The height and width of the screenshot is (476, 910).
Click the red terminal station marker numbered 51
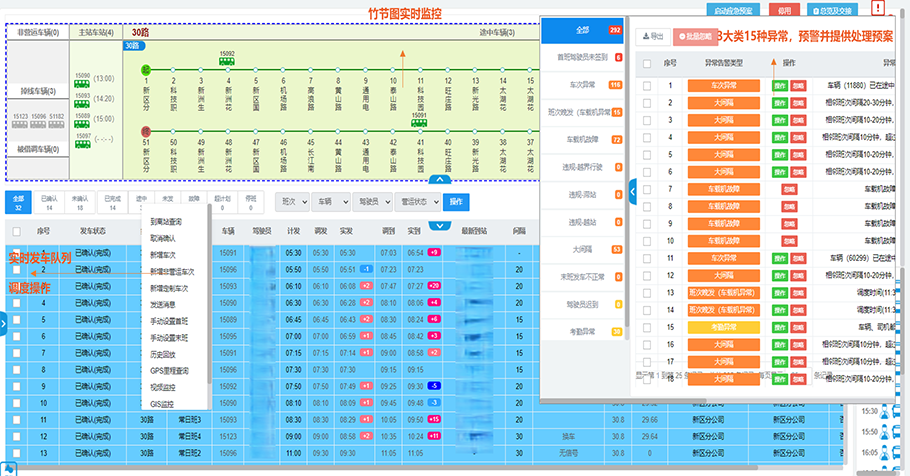point(146,131)
